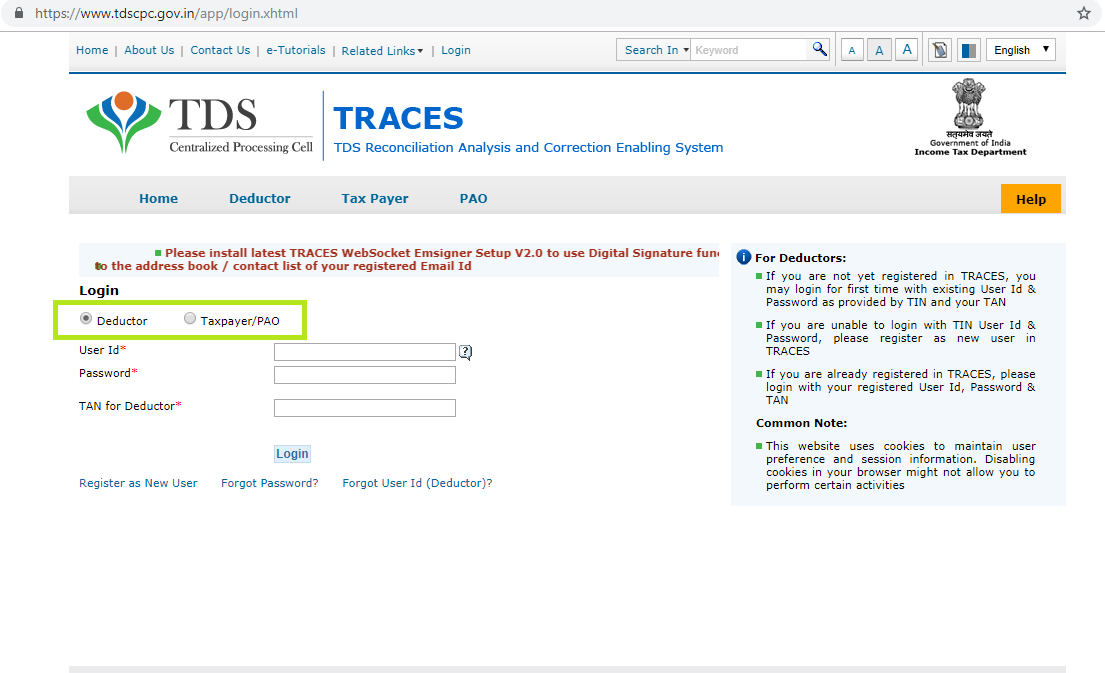Click Forgot User Id (Deductor)? link

point(417,483)
